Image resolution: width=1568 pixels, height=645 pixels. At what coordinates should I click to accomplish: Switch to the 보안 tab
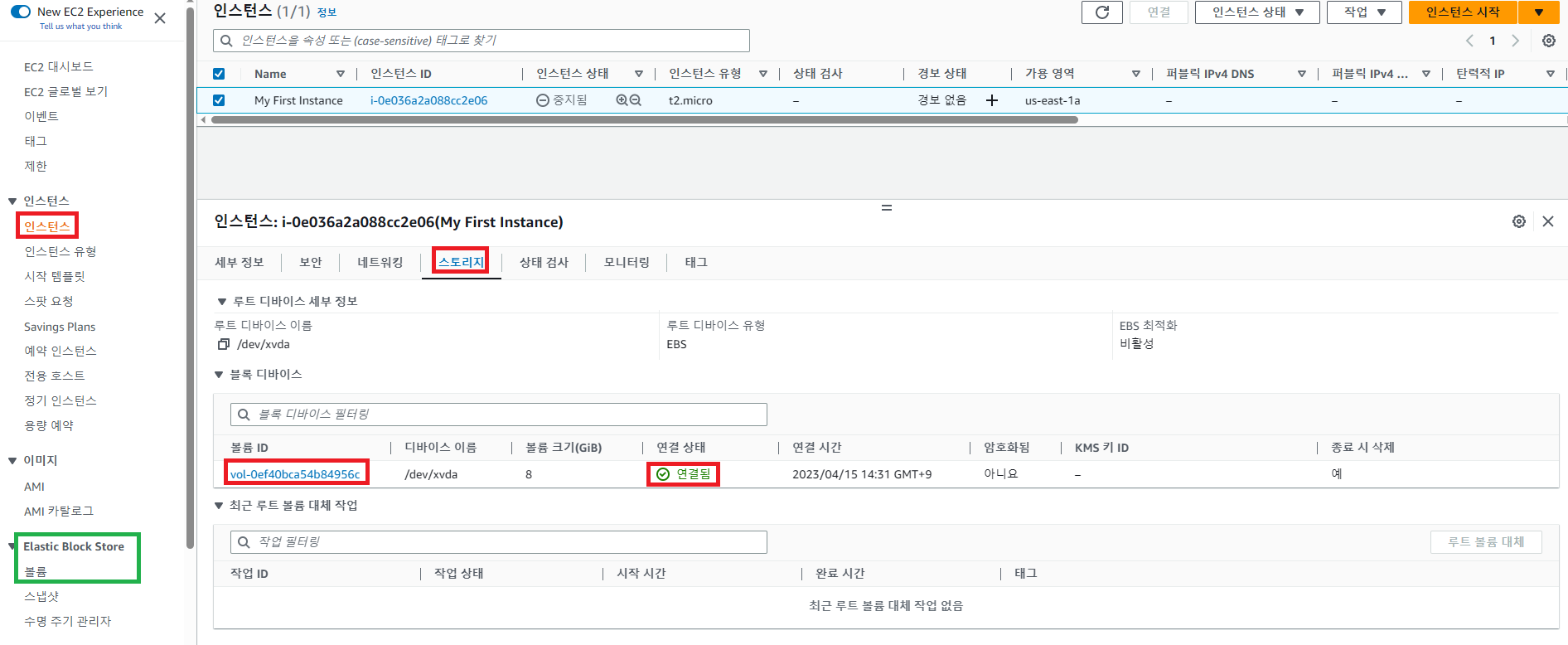(310, 262)
